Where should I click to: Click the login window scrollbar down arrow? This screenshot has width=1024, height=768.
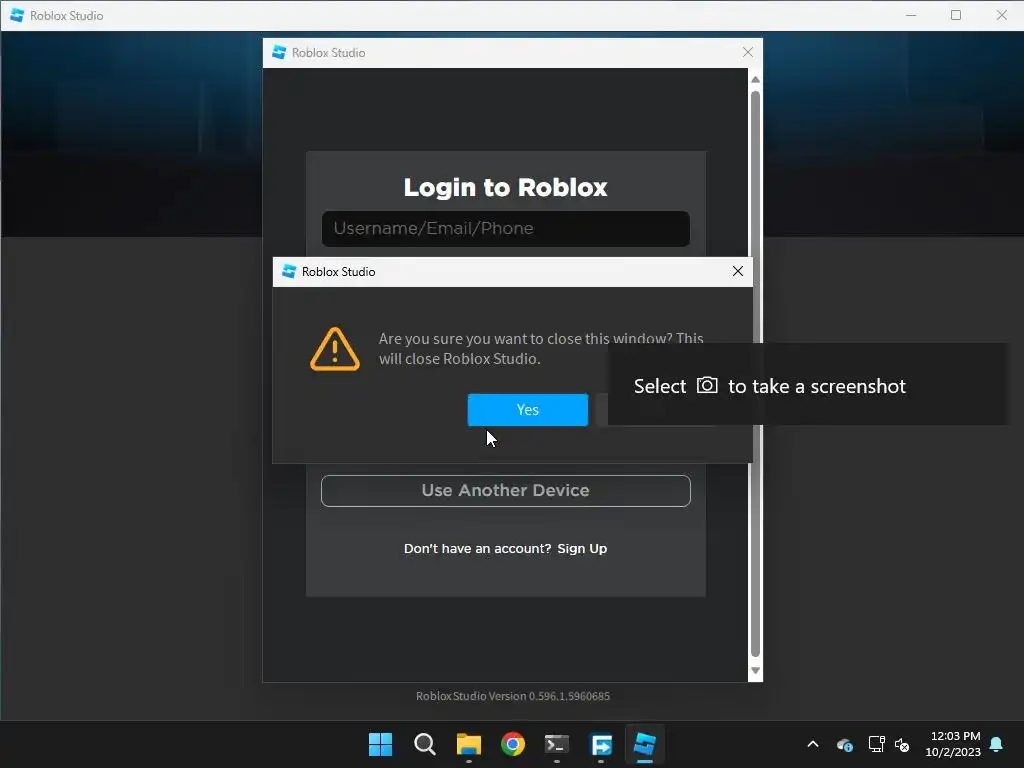(756, 671)
